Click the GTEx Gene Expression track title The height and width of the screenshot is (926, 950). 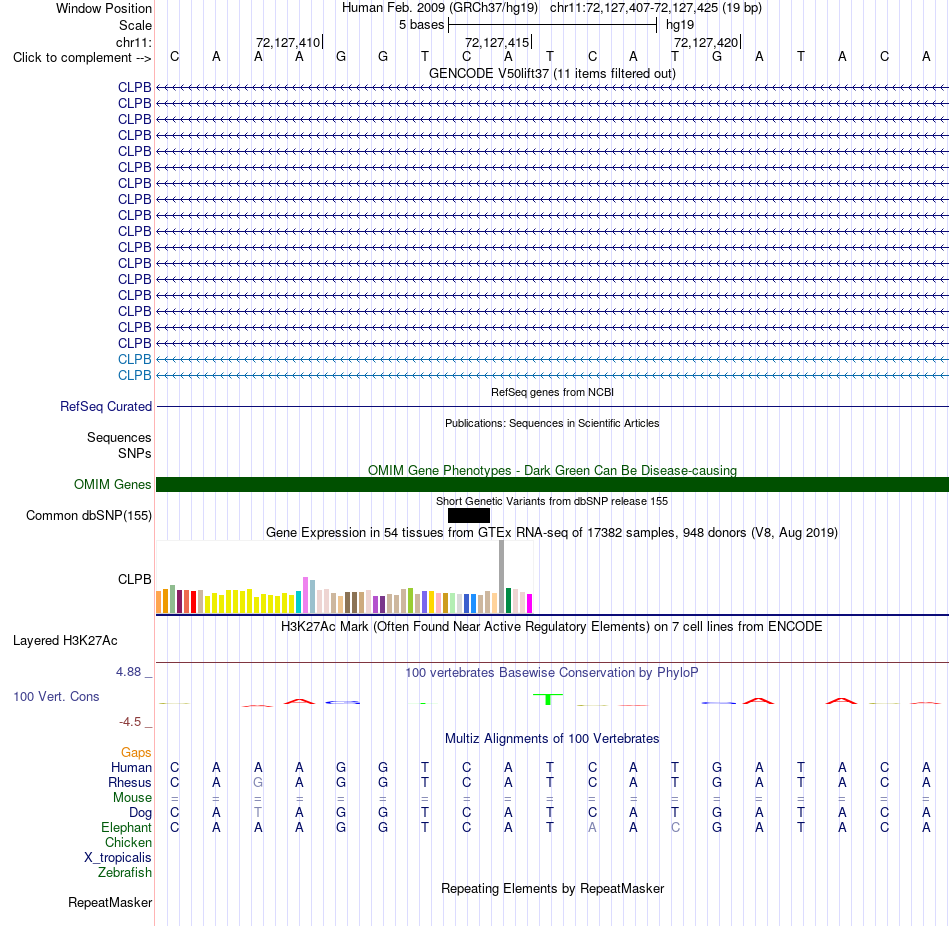[x=552, y=533]
